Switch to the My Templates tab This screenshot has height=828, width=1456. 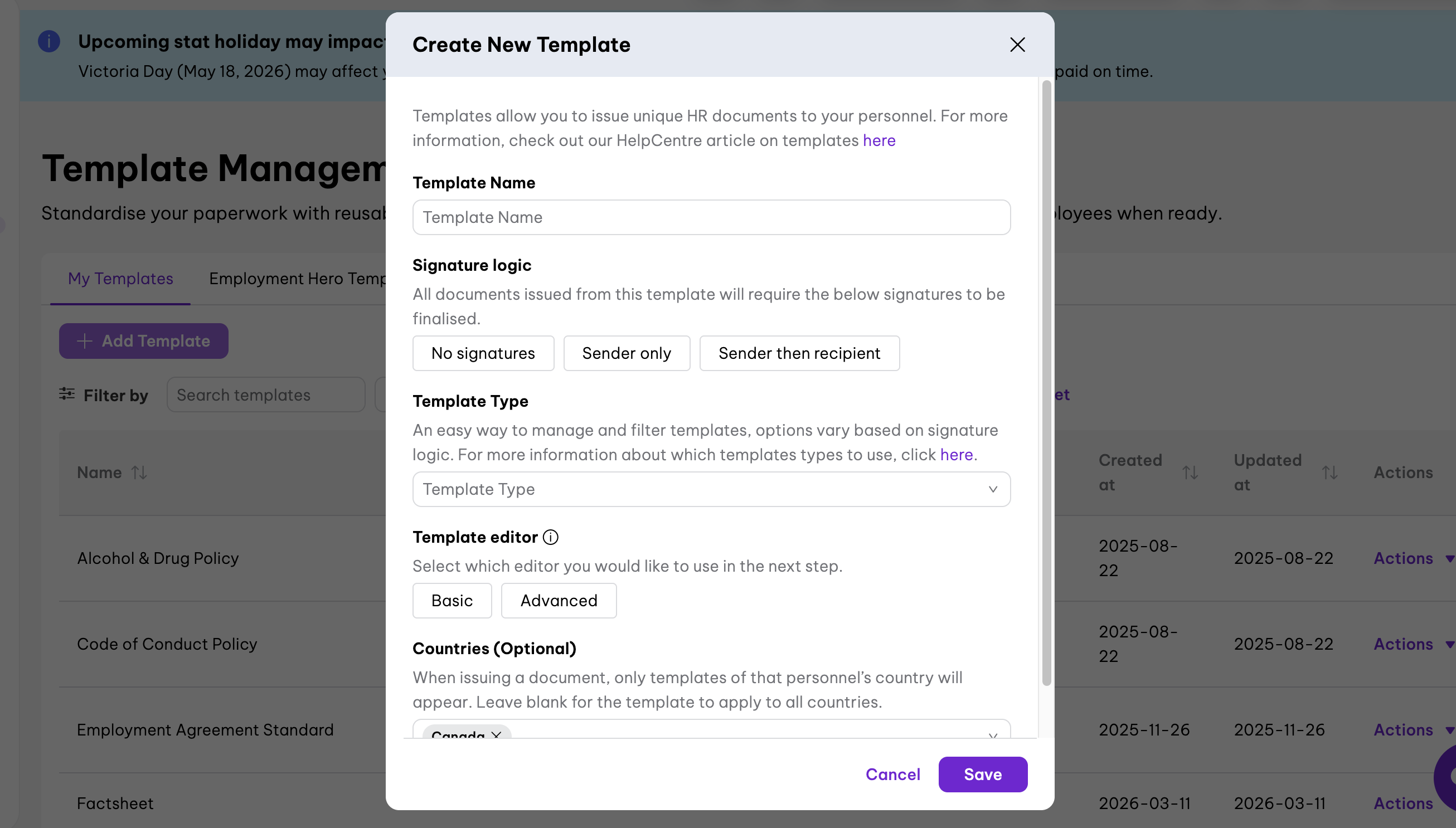click(120, 279)
